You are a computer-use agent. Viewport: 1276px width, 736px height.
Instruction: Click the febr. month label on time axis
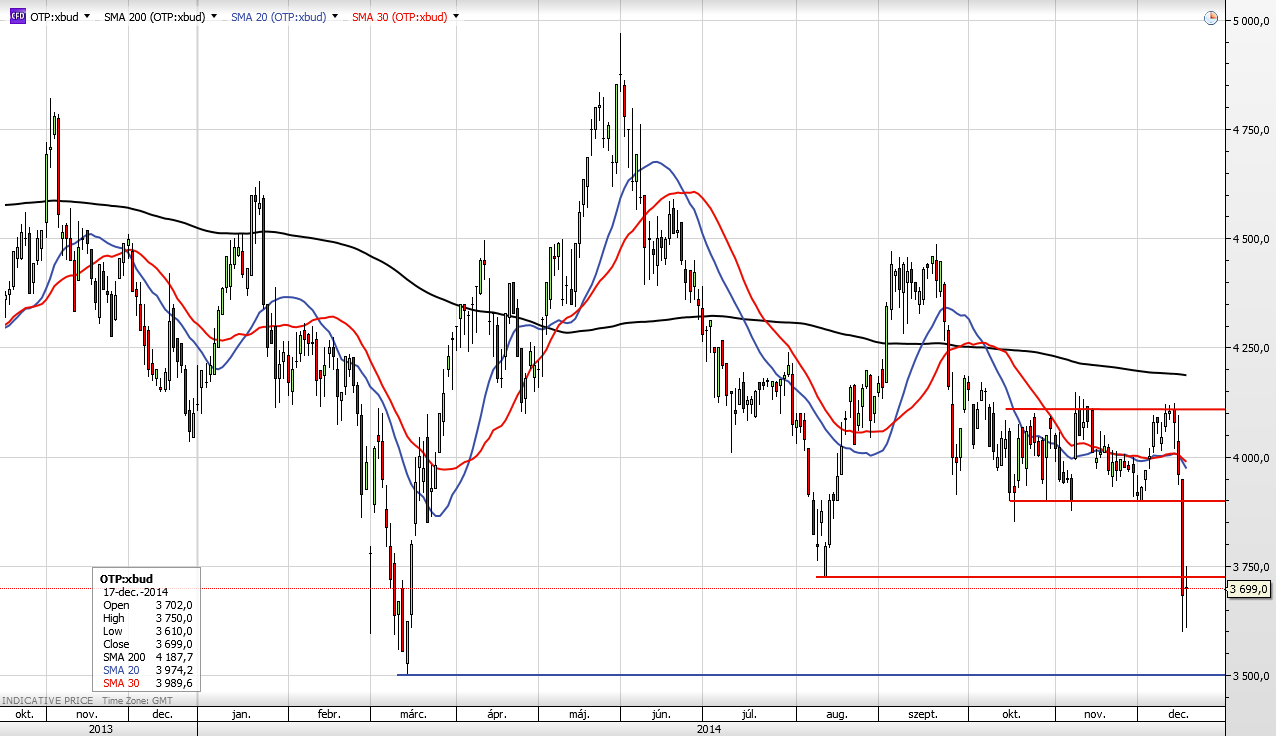[x=329, y=715]
